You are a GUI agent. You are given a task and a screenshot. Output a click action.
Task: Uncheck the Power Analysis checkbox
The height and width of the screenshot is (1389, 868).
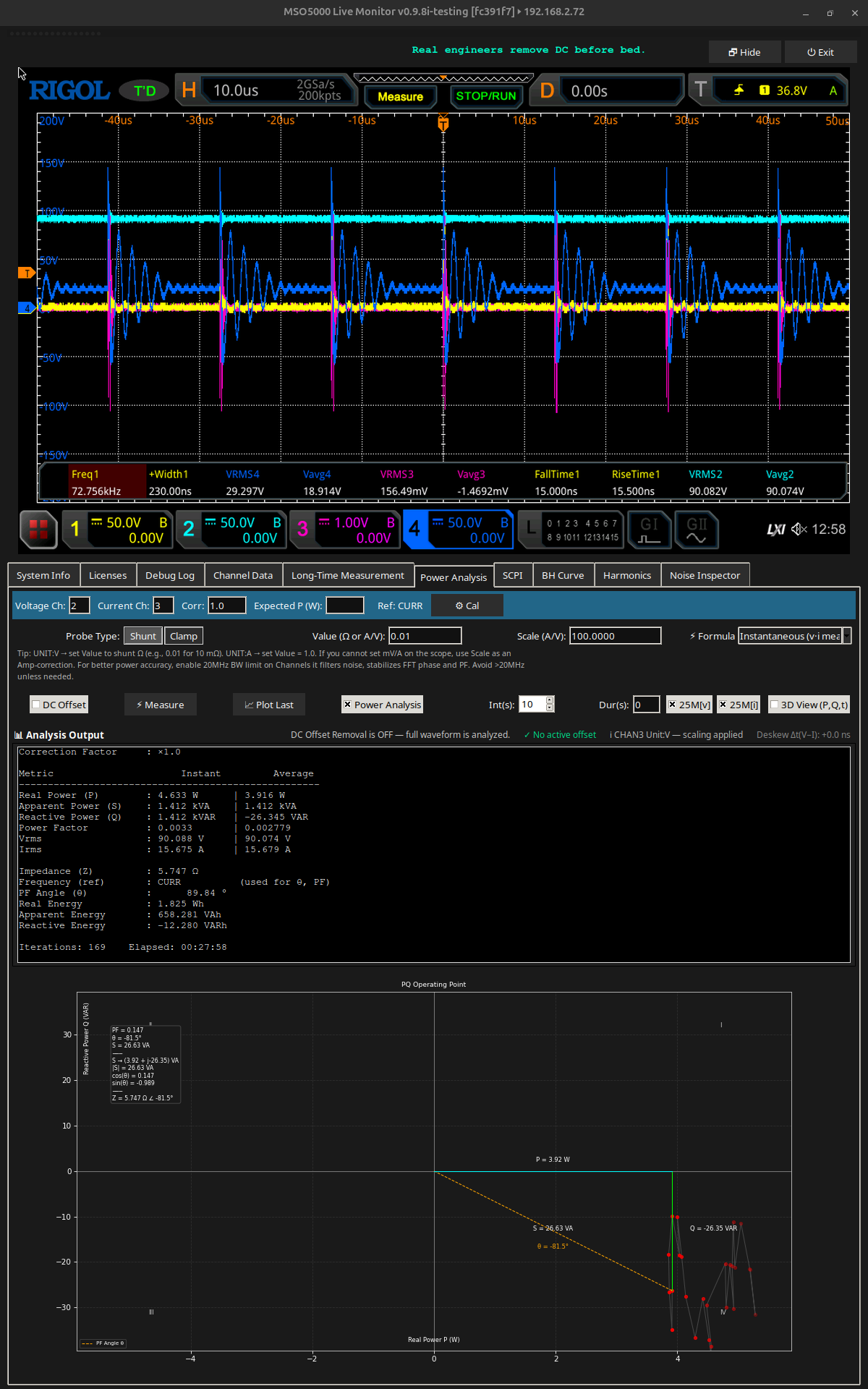348,705
